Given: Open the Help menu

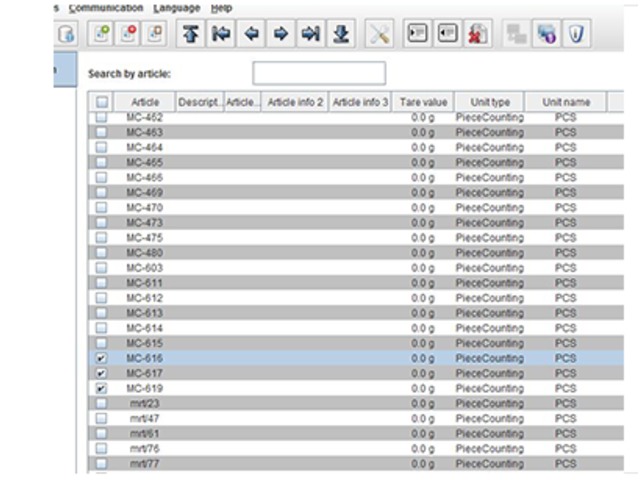Looking at the screenshot, I should point(221,7).
